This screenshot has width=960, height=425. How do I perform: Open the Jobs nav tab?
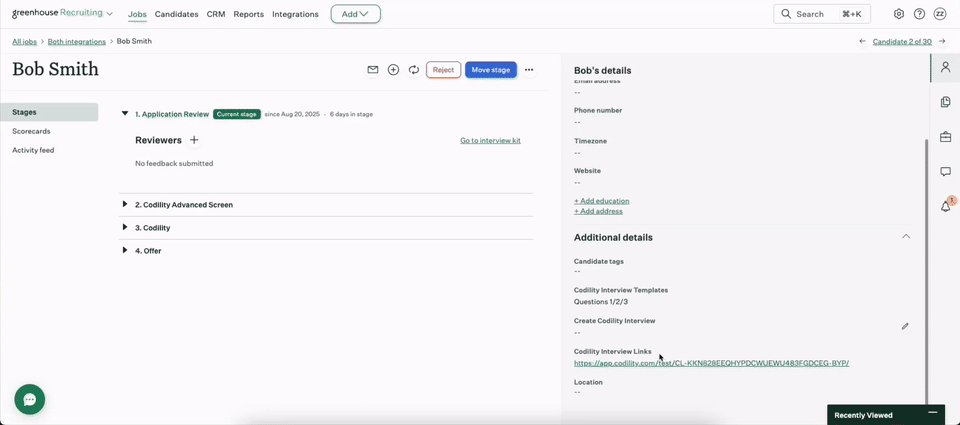[x=137, y=14]
